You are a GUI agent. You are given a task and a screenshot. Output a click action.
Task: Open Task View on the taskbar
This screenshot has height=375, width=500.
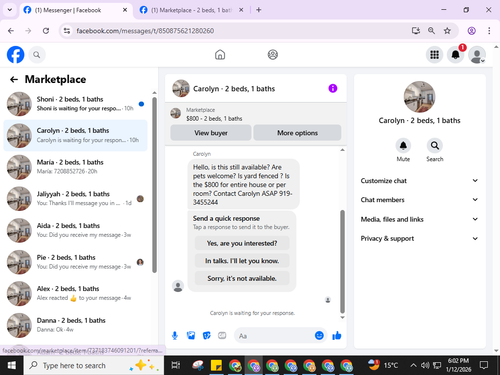[176, 366]
